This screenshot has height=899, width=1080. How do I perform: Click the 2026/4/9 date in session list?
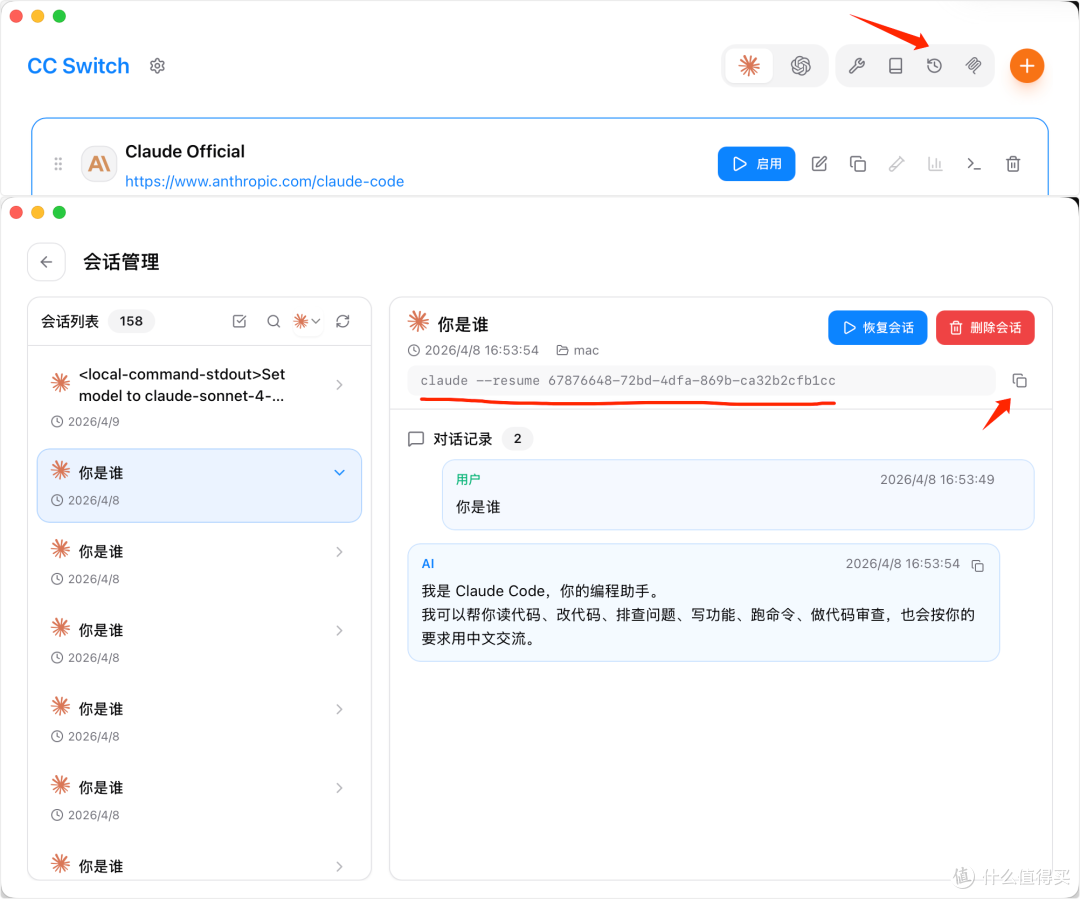pos(94,422)
